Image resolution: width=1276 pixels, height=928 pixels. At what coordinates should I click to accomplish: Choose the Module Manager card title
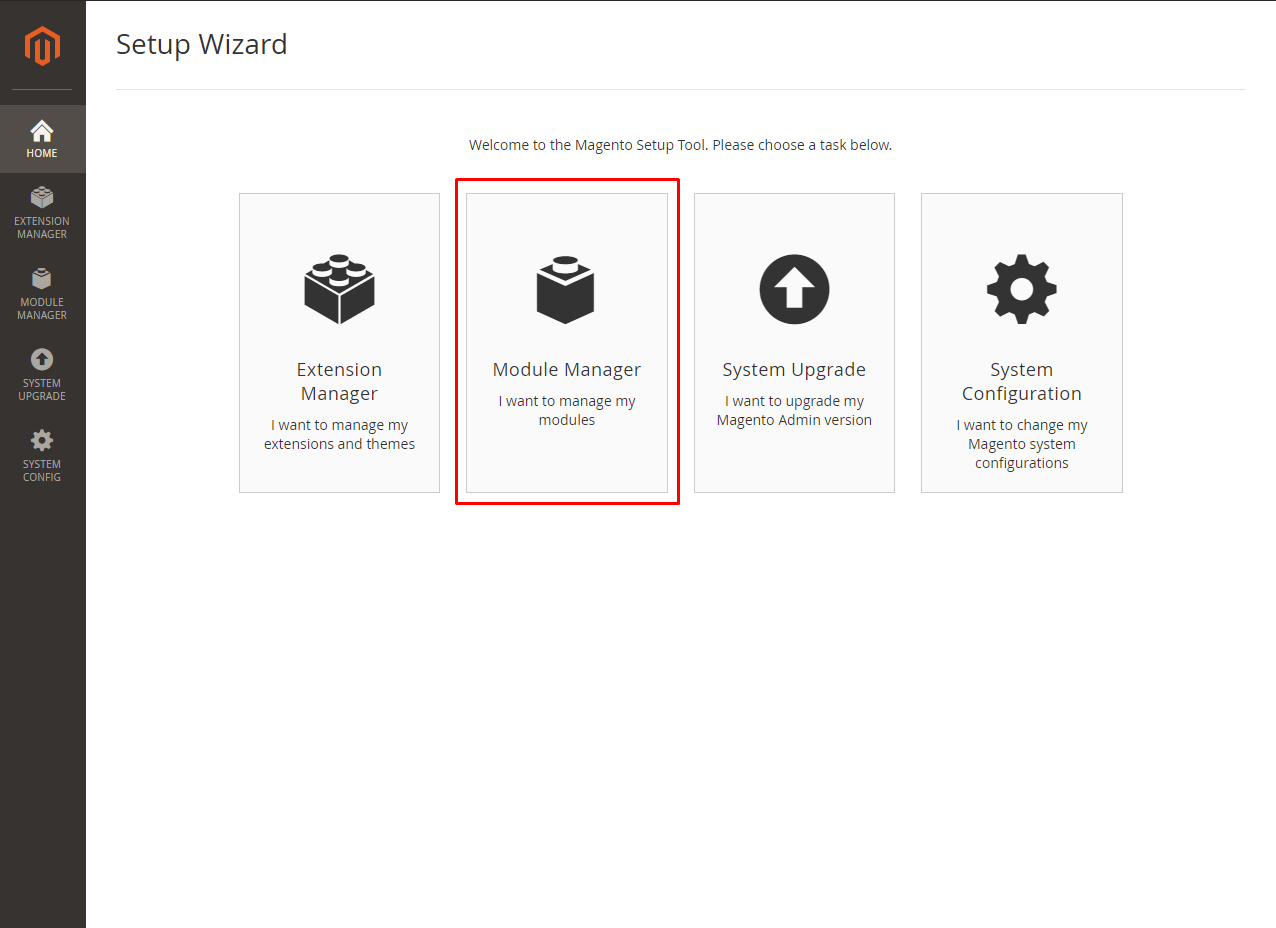point(567,370)
